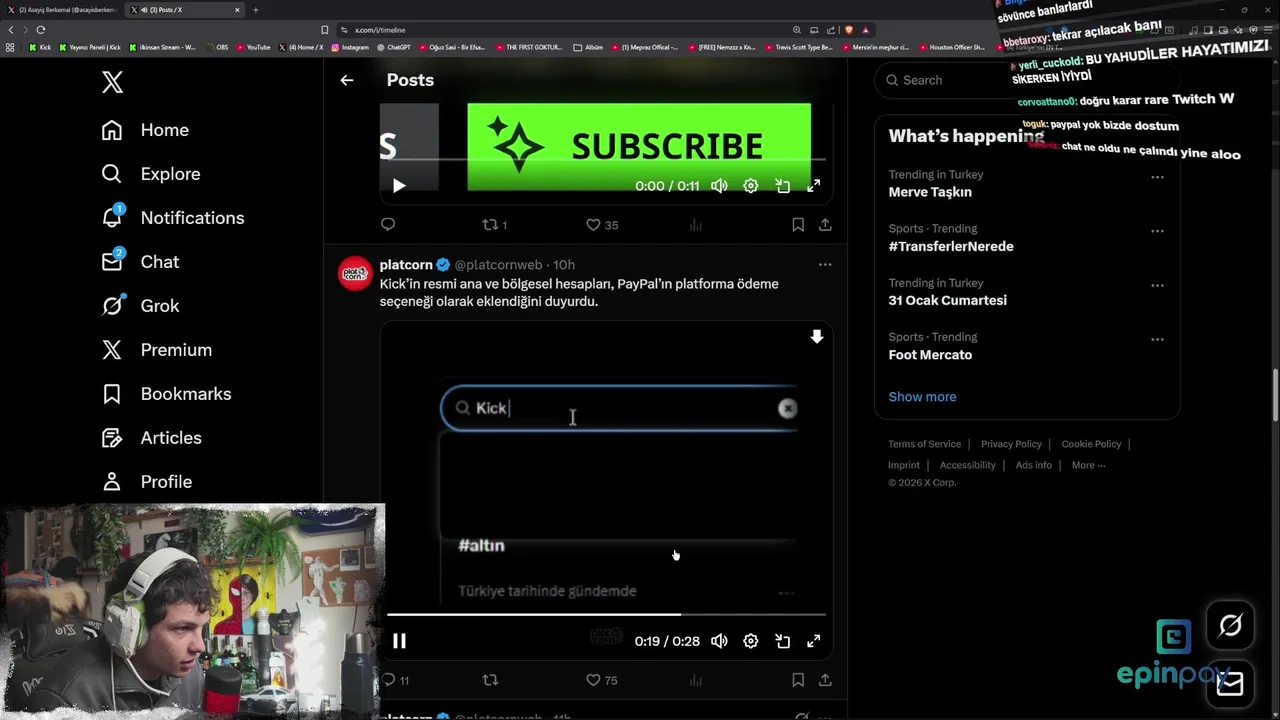Bookmark the platcorn PayPal post

[x=798, y=680]
